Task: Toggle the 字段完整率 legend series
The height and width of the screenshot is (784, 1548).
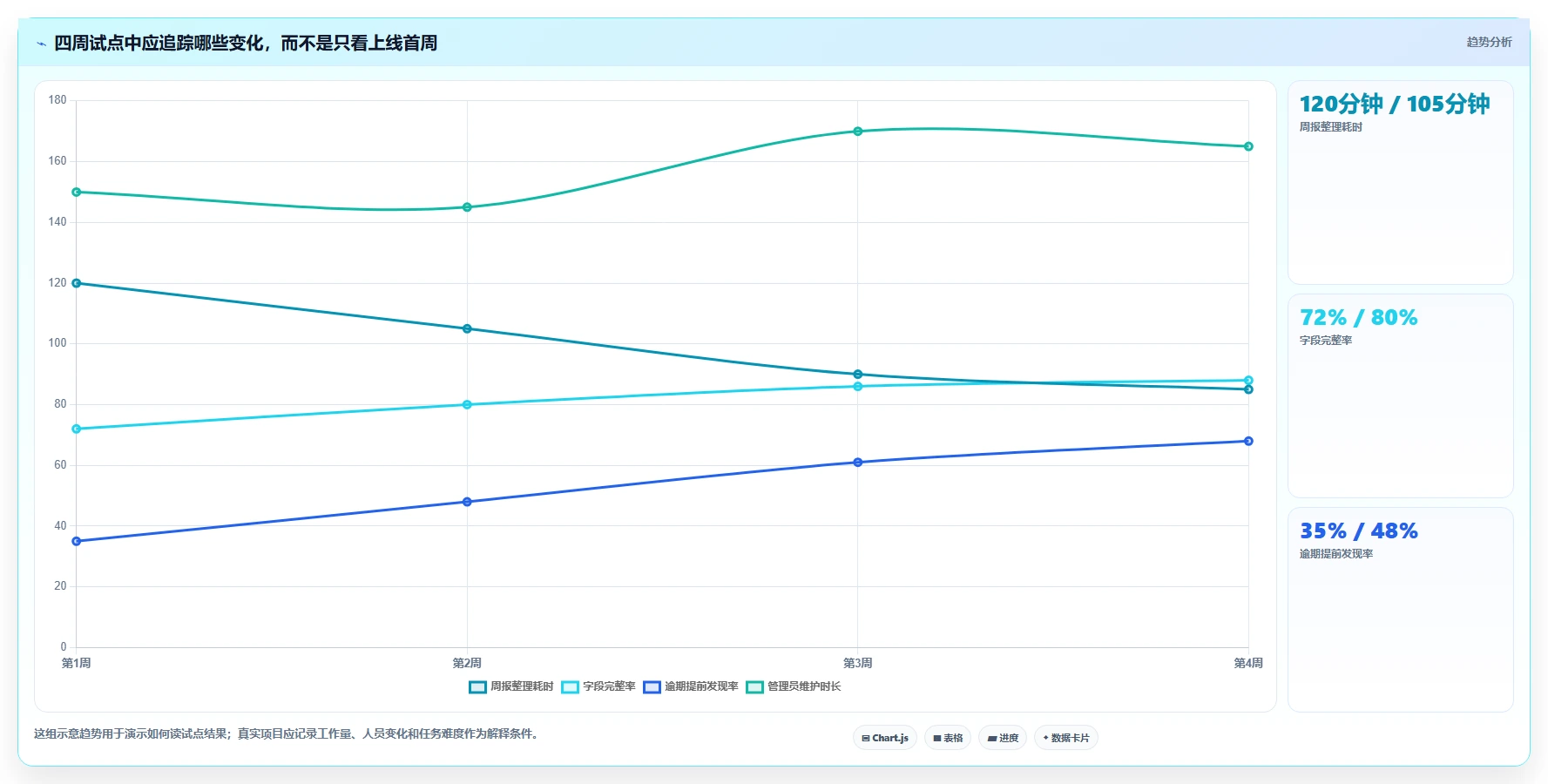Action: 598,686
